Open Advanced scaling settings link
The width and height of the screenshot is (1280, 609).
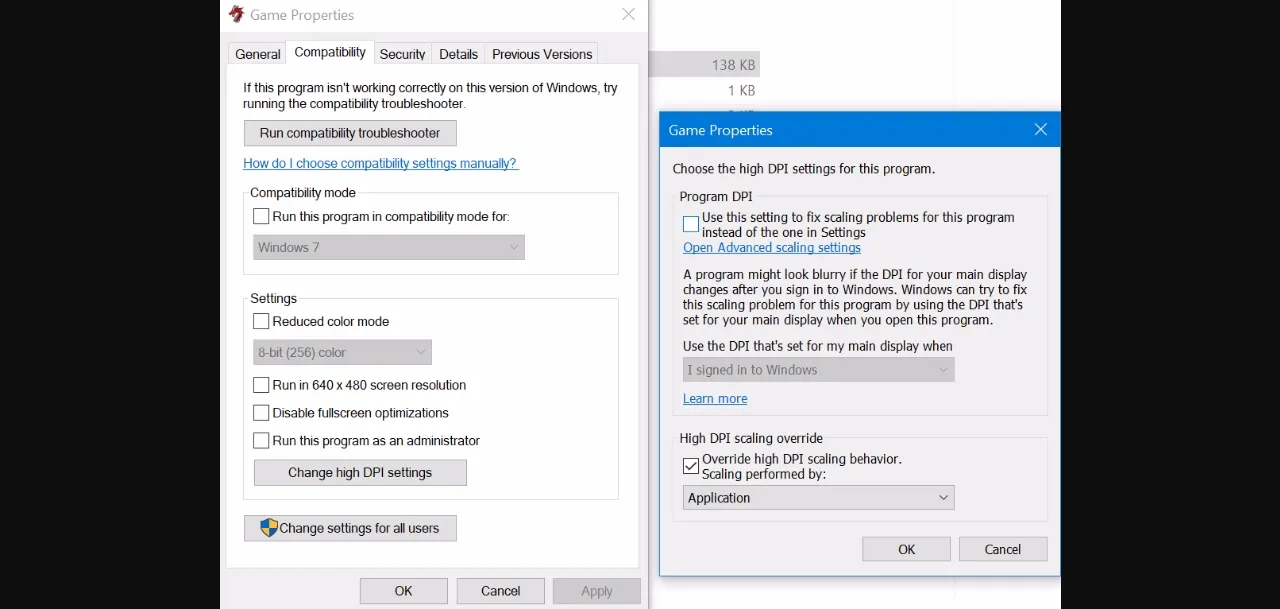[772, 248]
